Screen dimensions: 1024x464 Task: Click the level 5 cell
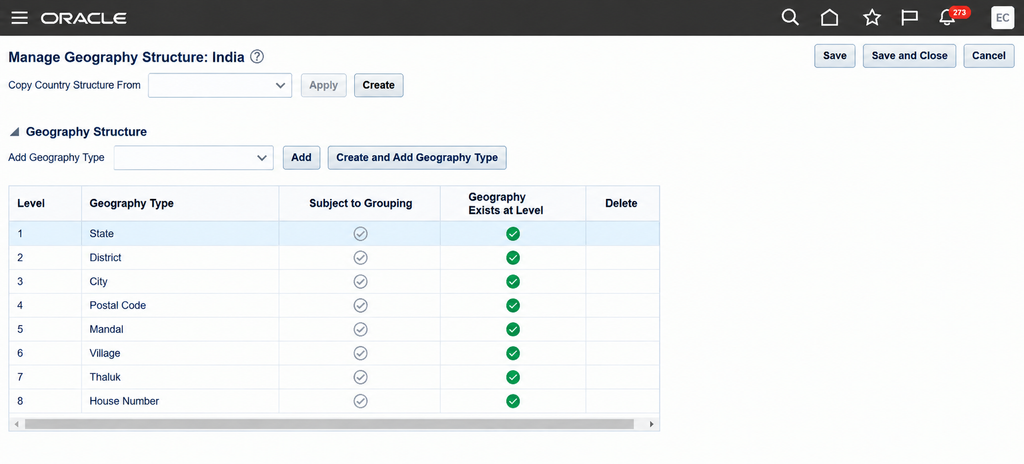point(45,329)
